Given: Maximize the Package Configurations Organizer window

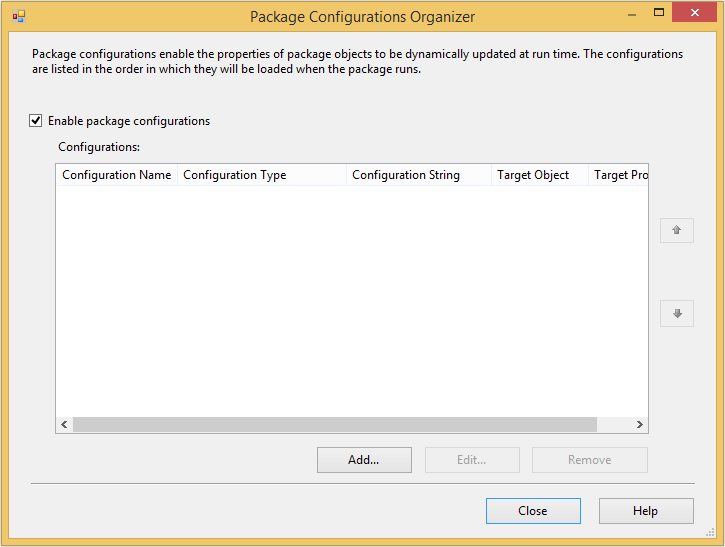Looking at the screenshot, I should click(659, 12).
